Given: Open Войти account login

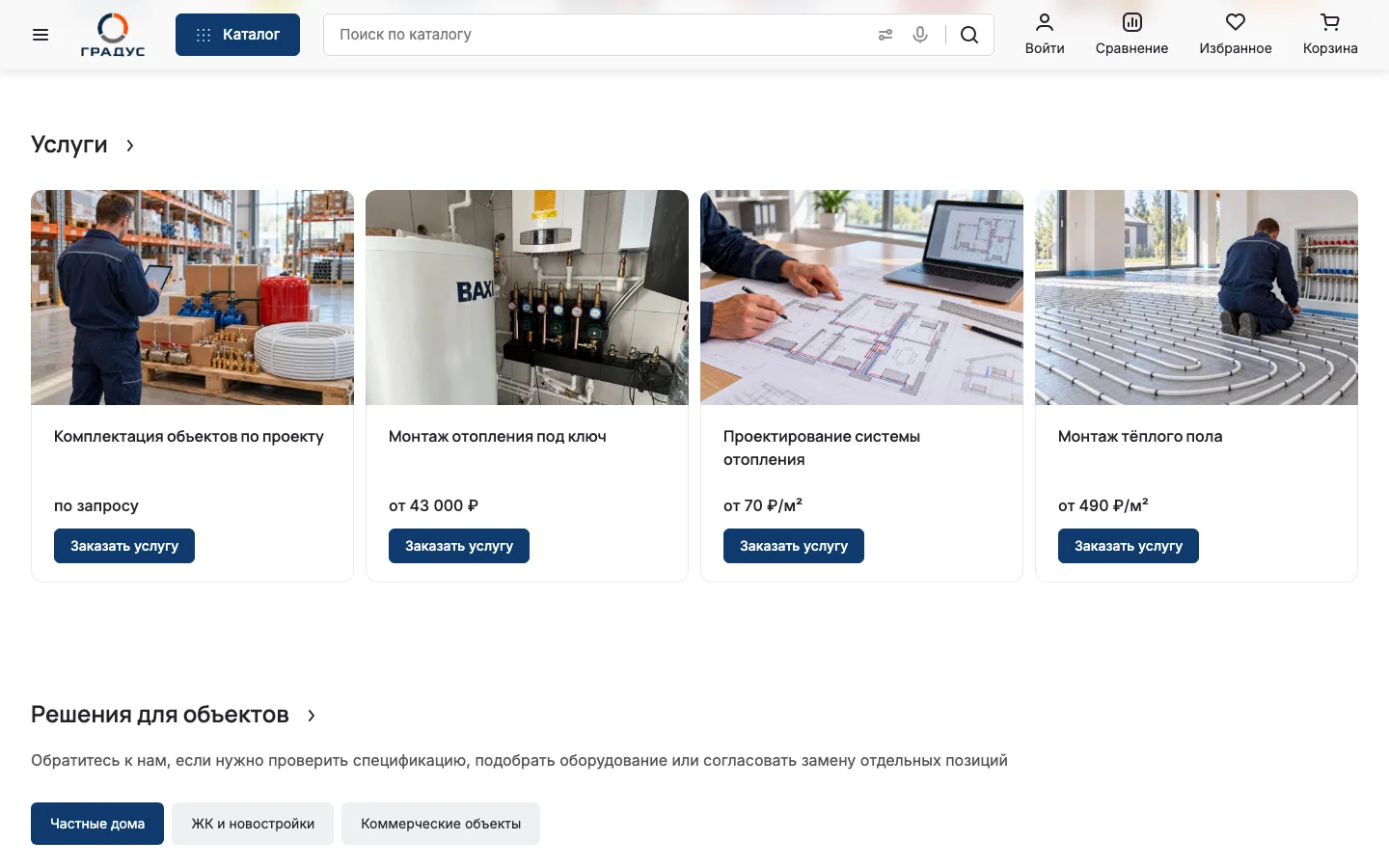Looking at the screenshot, I should [1045, 35].
